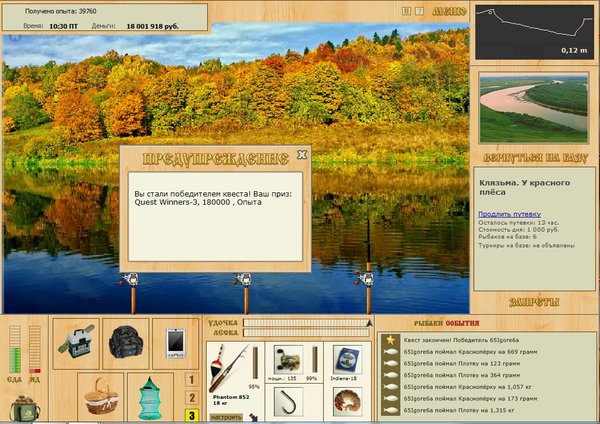
Task: Click the arrow icon beside Настроить
Action: click(x=253, y=417)
